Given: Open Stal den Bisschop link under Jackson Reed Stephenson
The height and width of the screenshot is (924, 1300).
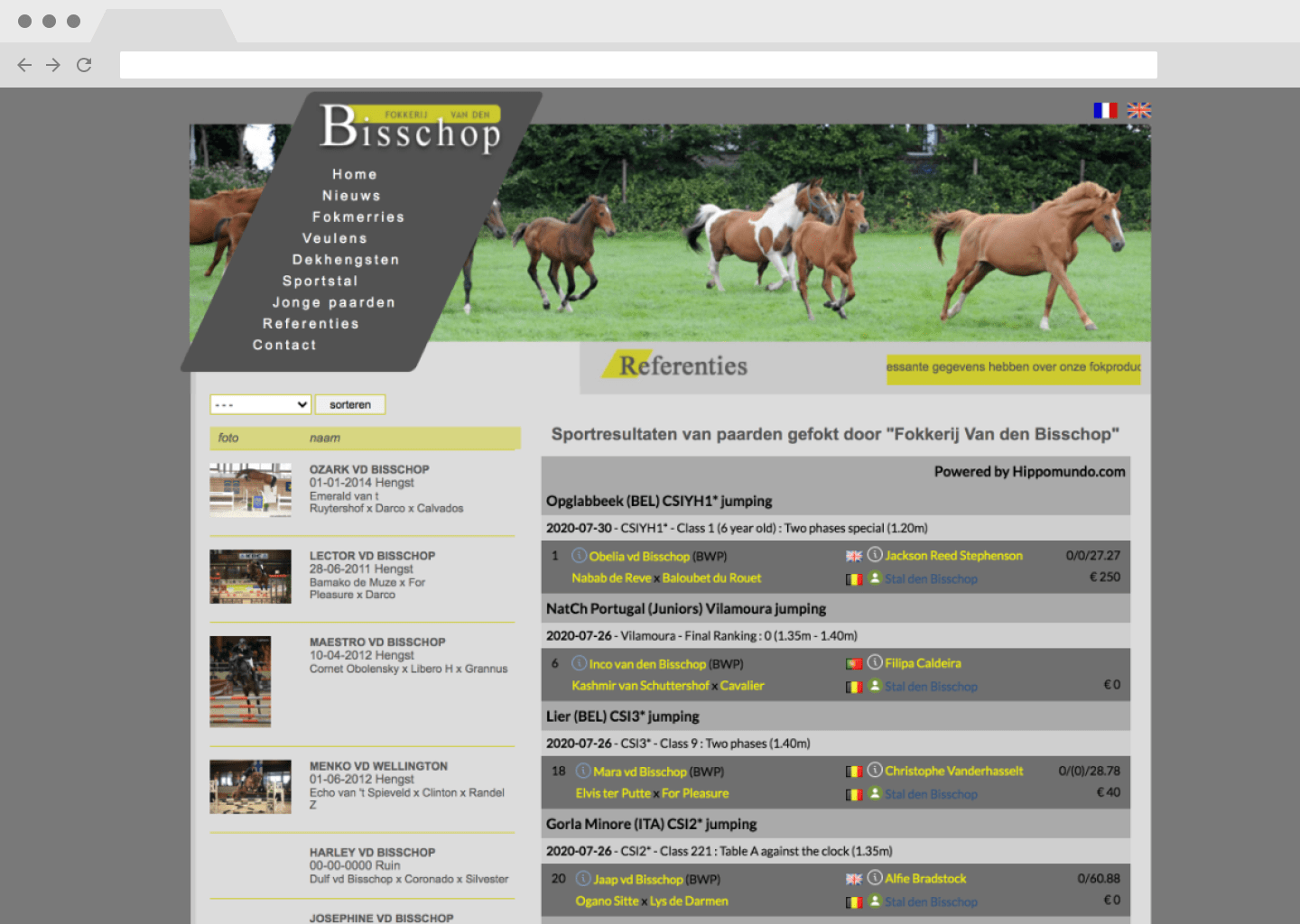Looking at the screenshot, I should tap(931, 578).
